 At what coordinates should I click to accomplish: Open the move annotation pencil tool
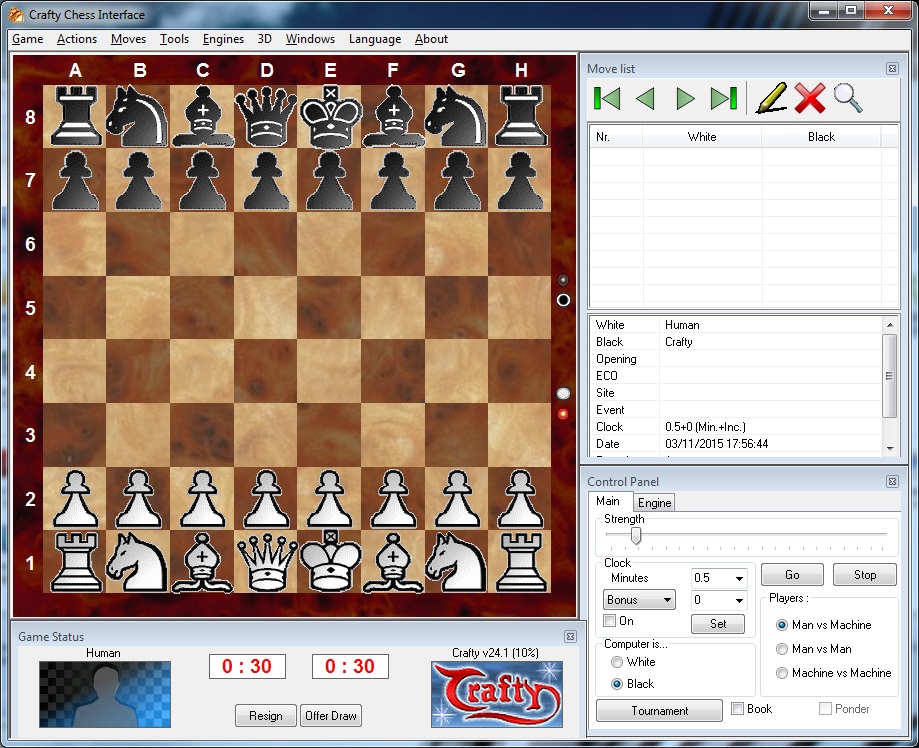[768, 97]
